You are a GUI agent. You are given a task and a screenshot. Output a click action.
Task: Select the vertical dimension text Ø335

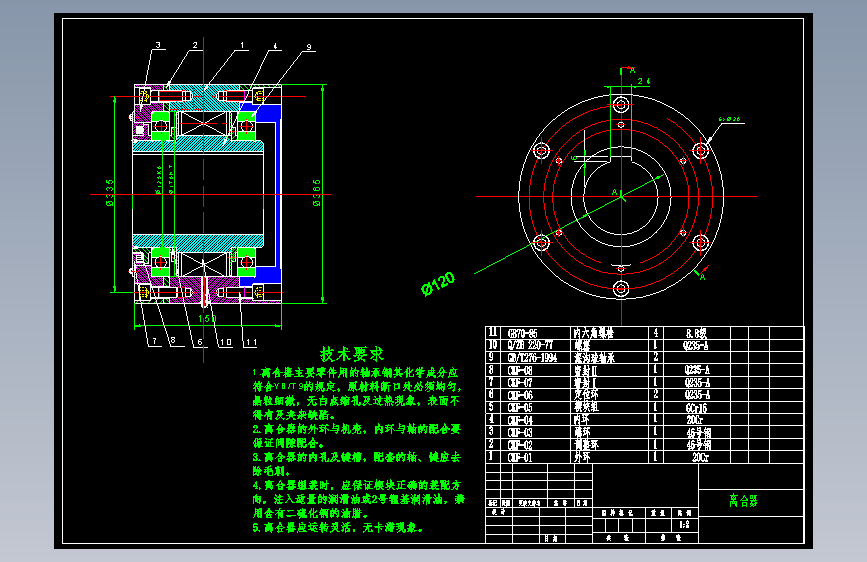click(x=109, y=192)
